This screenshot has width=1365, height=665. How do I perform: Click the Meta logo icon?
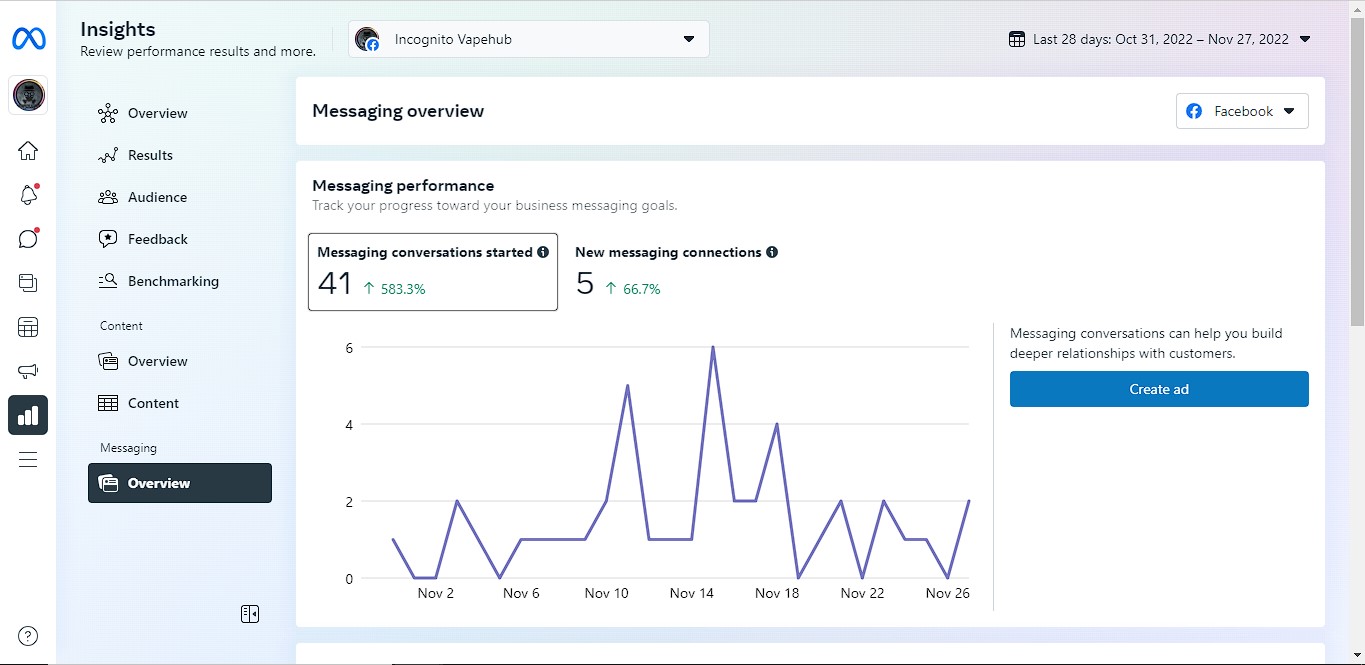pos(28,39)
